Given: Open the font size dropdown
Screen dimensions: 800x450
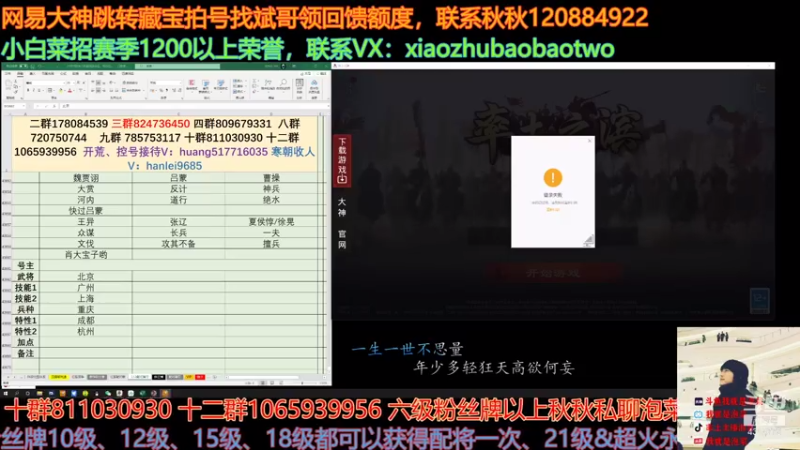Looking at the screenshot, I should tap(74, 83).
